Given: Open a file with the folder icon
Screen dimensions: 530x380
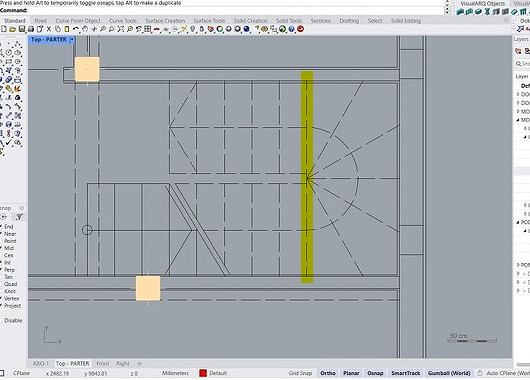Looking at the screenshot, I should coord(13,29).
